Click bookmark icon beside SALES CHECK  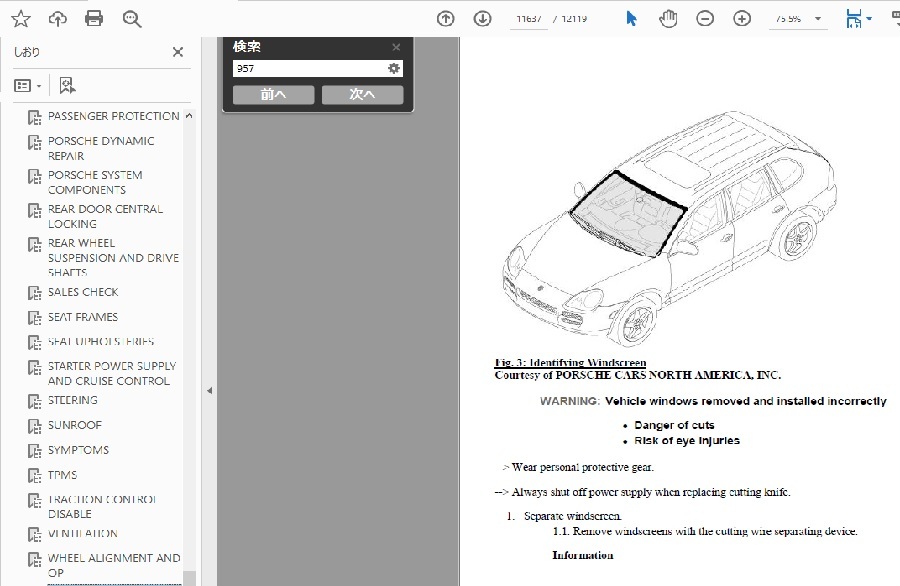tap(34, 293)
